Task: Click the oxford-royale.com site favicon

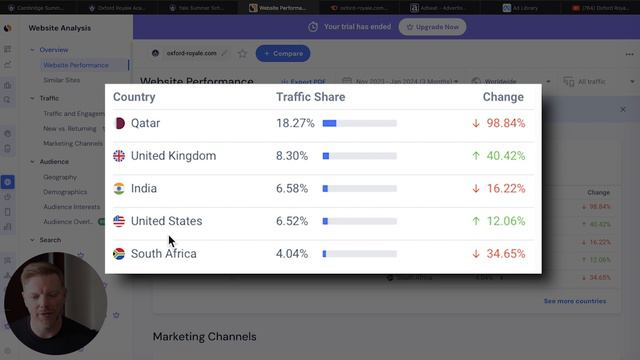Action: 155,53
